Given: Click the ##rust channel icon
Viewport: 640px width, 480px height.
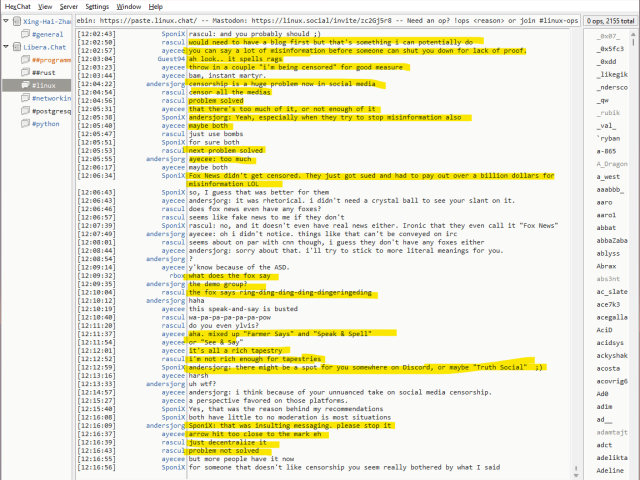Looking at the screenshot, I should point(25,72).
